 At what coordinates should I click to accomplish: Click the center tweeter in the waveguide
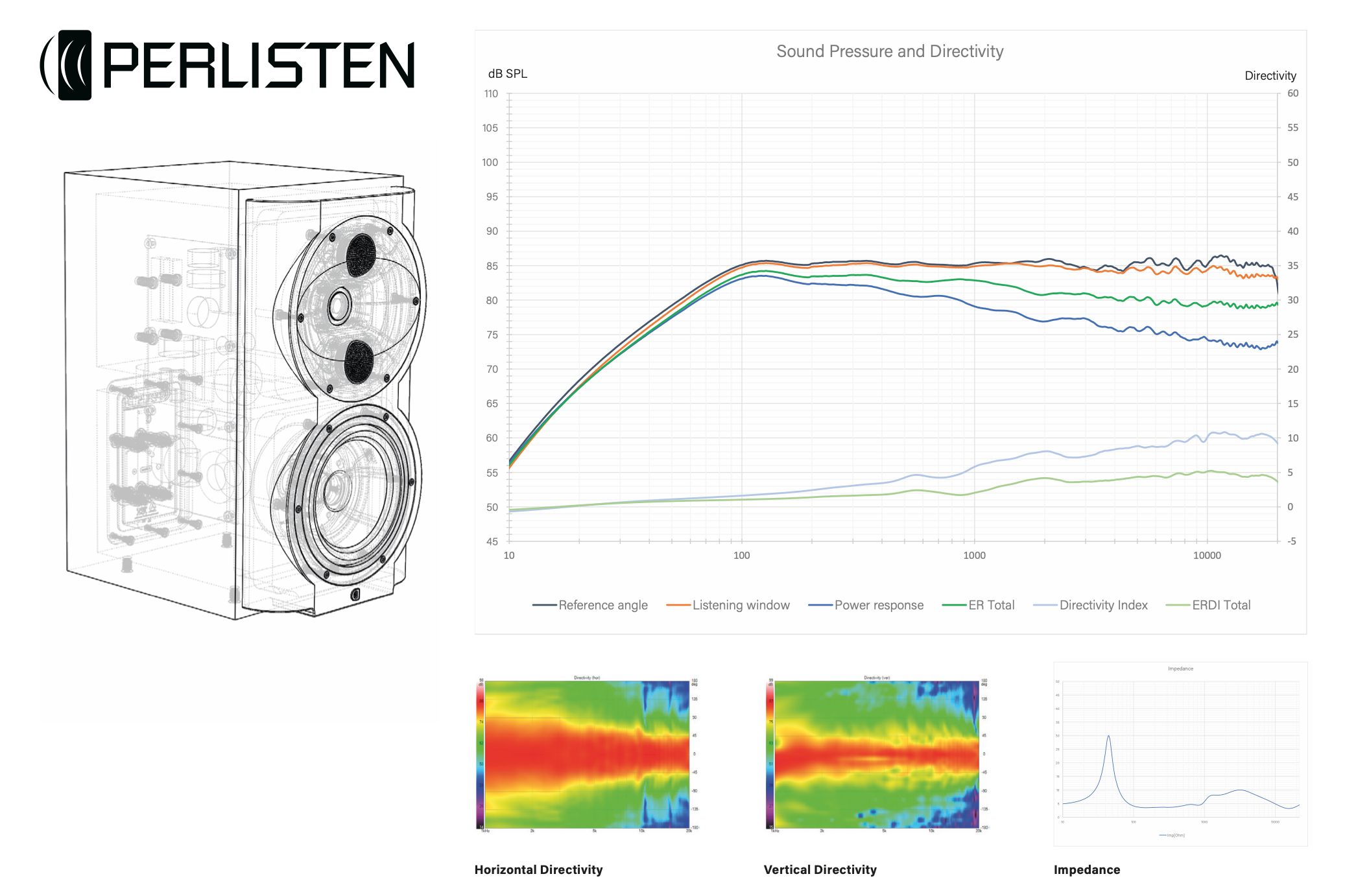coord(339,305)
